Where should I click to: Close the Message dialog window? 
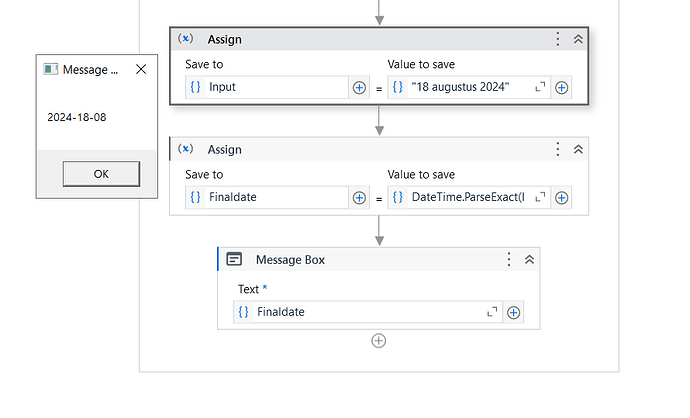click(141, 69)
